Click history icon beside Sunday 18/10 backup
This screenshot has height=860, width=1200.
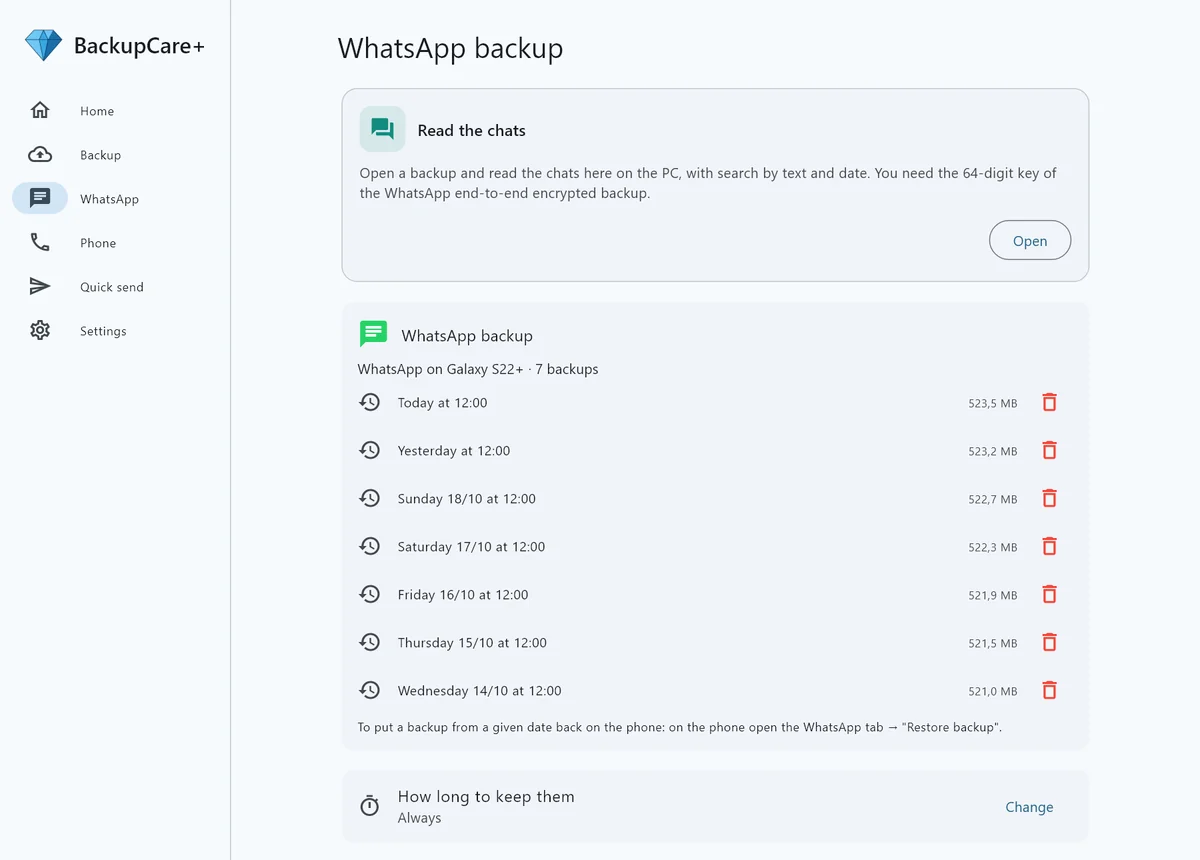click(370, 498)
